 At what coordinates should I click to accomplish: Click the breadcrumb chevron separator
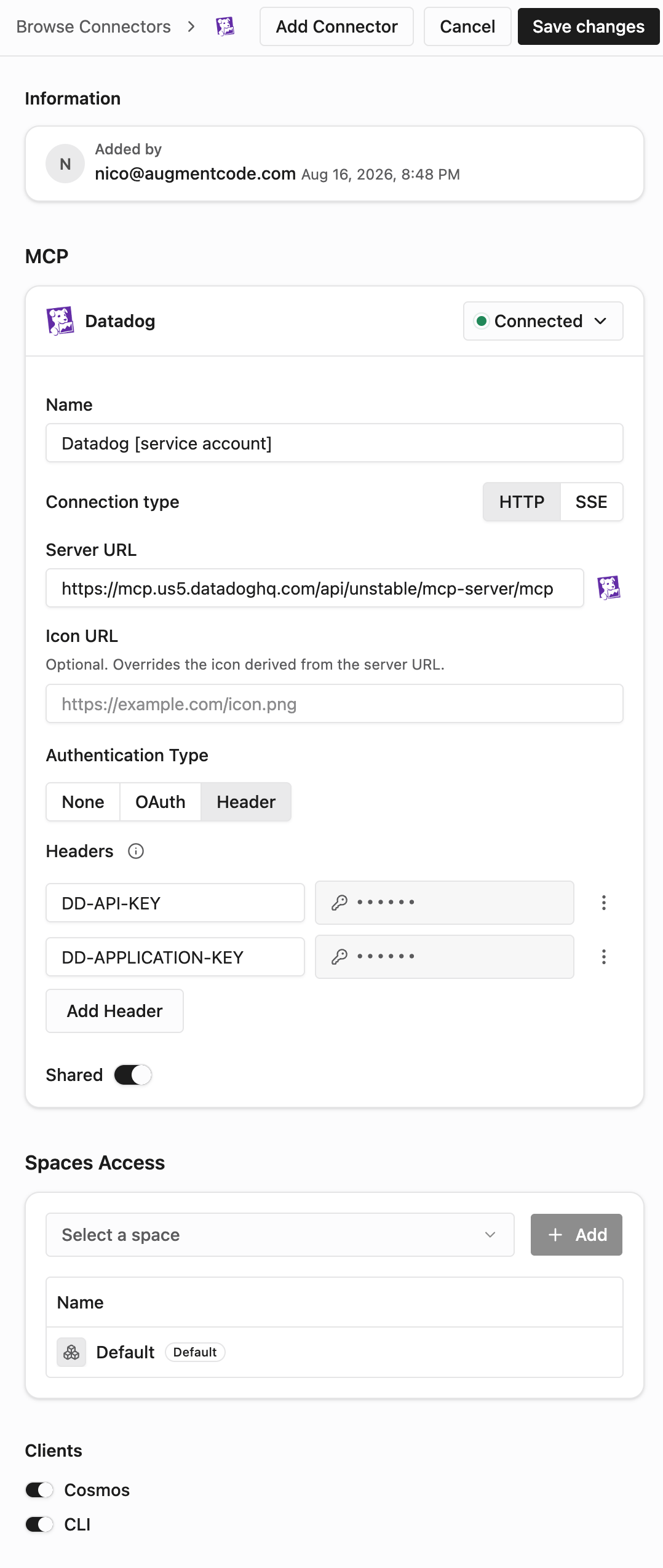[x=191, y=26]
